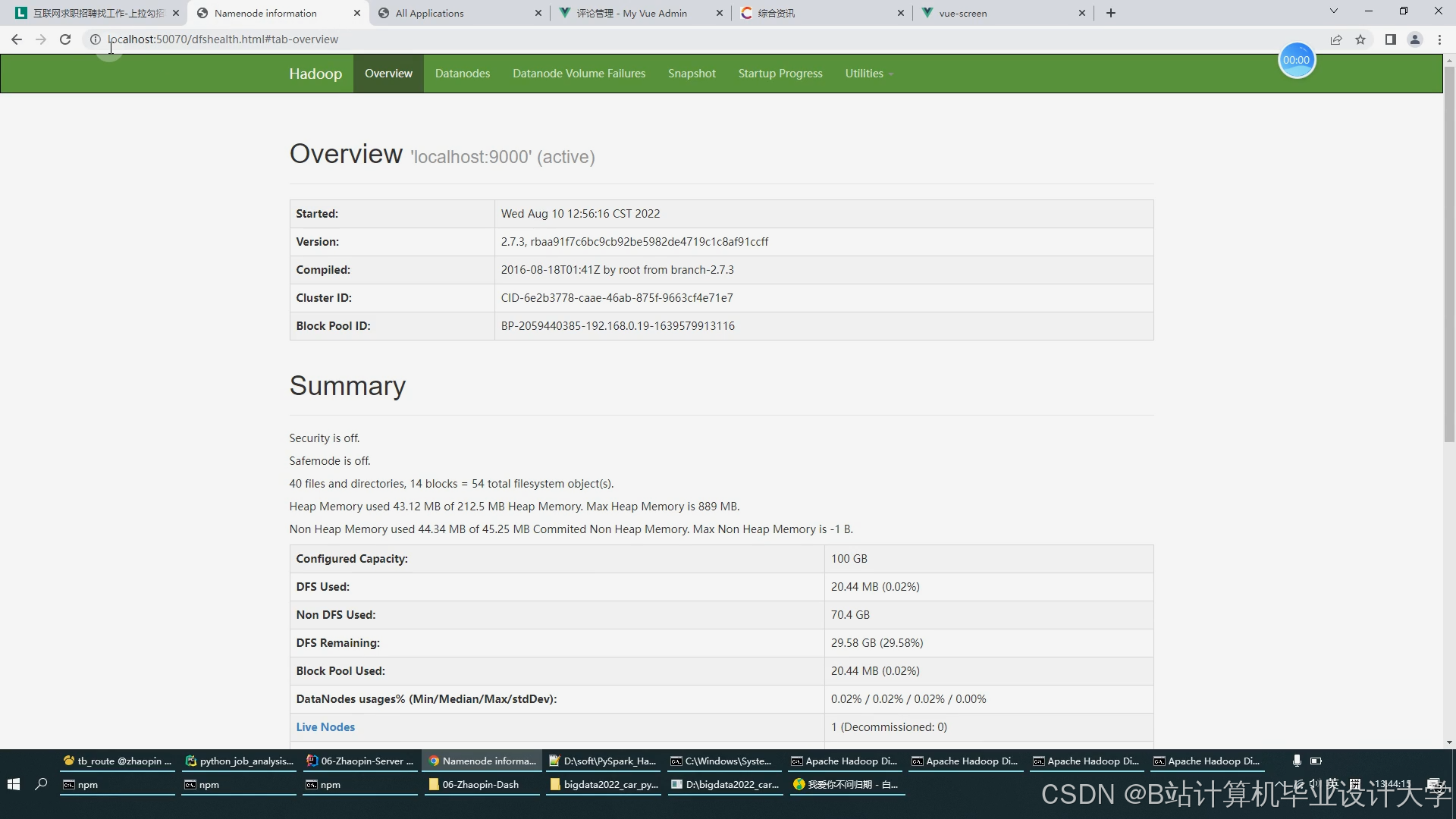Expand the Utilities dropdown menu
Image resolution: width=1456 pixels, height=819 pixels.
coord(868,74)
